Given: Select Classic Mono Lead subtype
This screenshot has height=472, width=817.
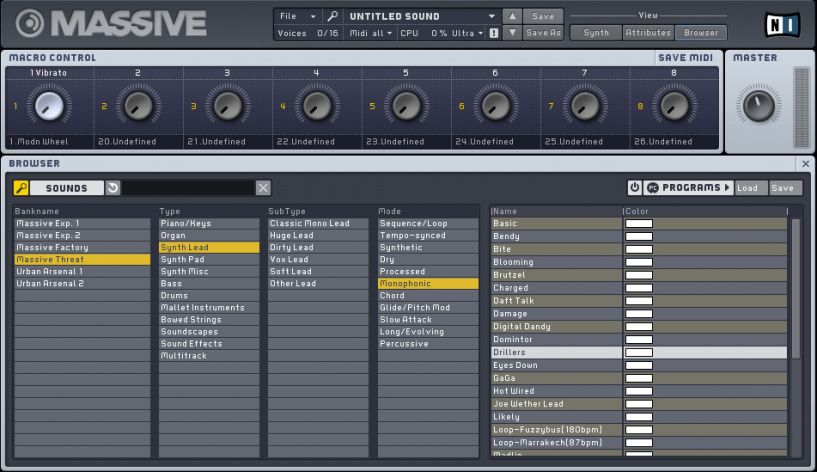Looking at the screenshot, I should point(318,223).
